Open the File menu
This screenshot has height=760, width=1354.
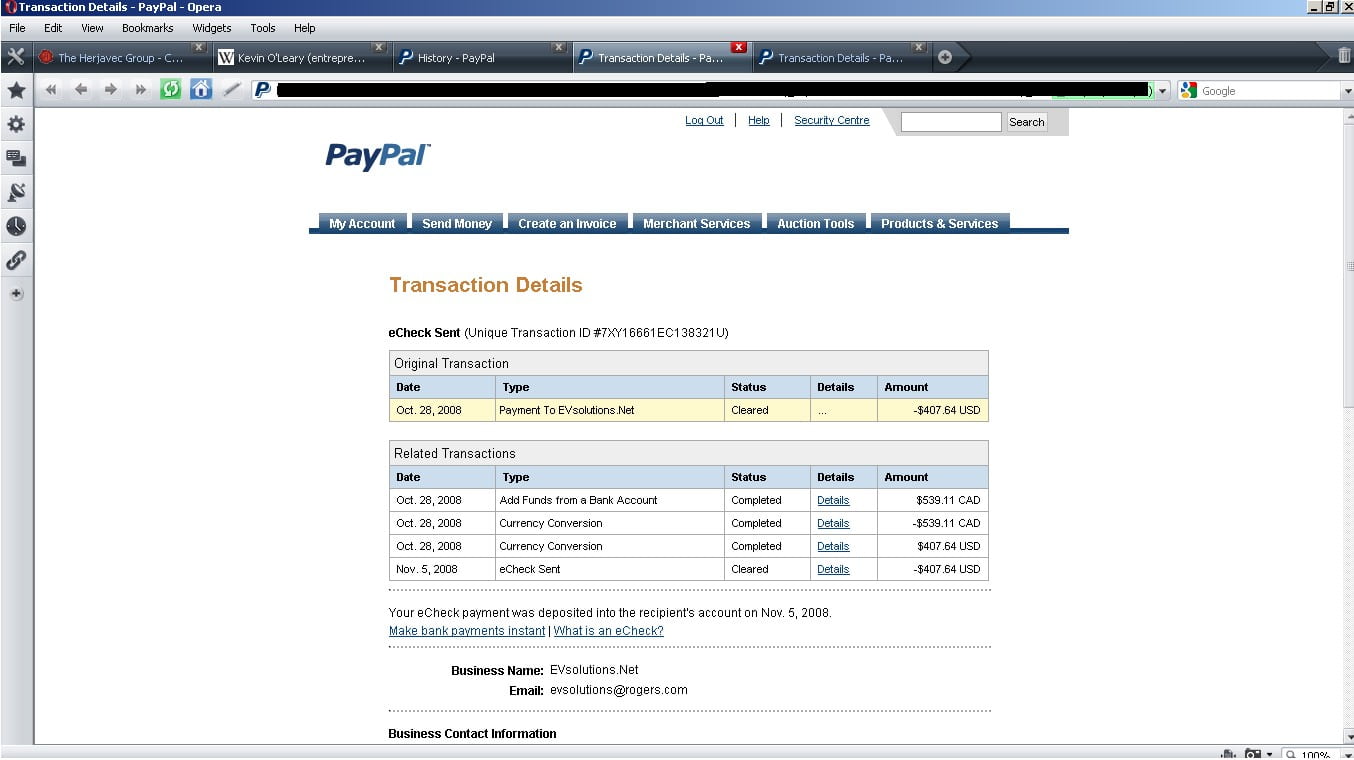(x=17, y=28)
